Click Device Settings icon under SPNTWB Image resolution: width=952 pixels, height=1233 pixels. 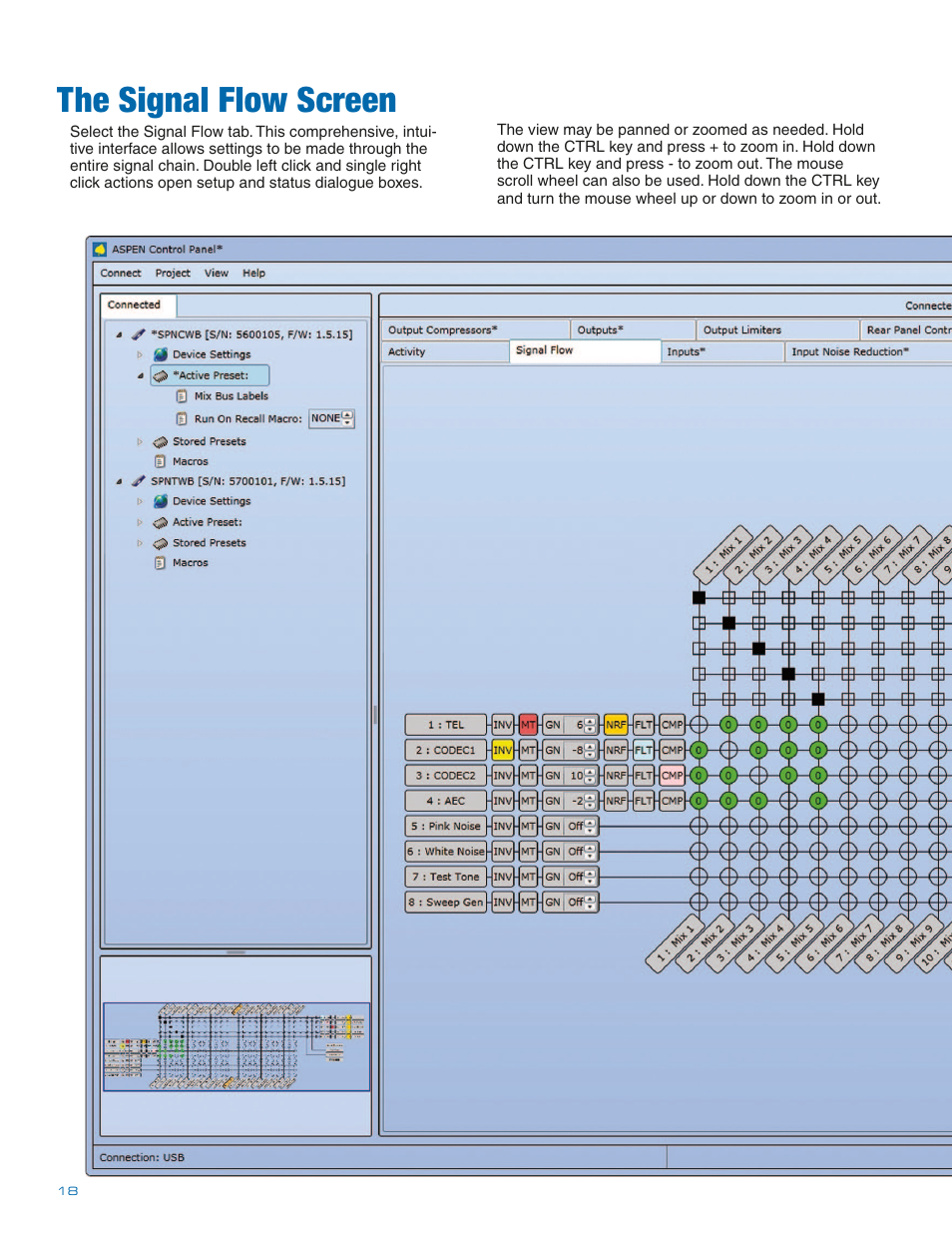(161, 501)
